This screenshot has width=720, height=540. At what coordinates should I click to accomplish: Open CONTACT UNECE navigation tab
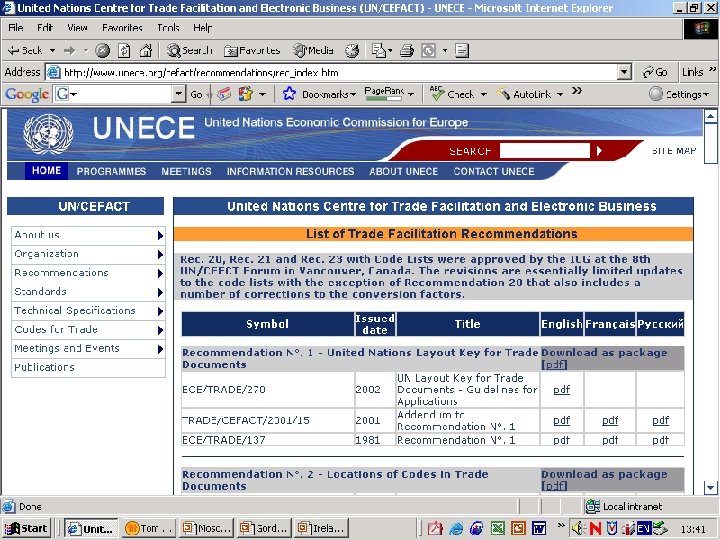click(x=494, y=171)
